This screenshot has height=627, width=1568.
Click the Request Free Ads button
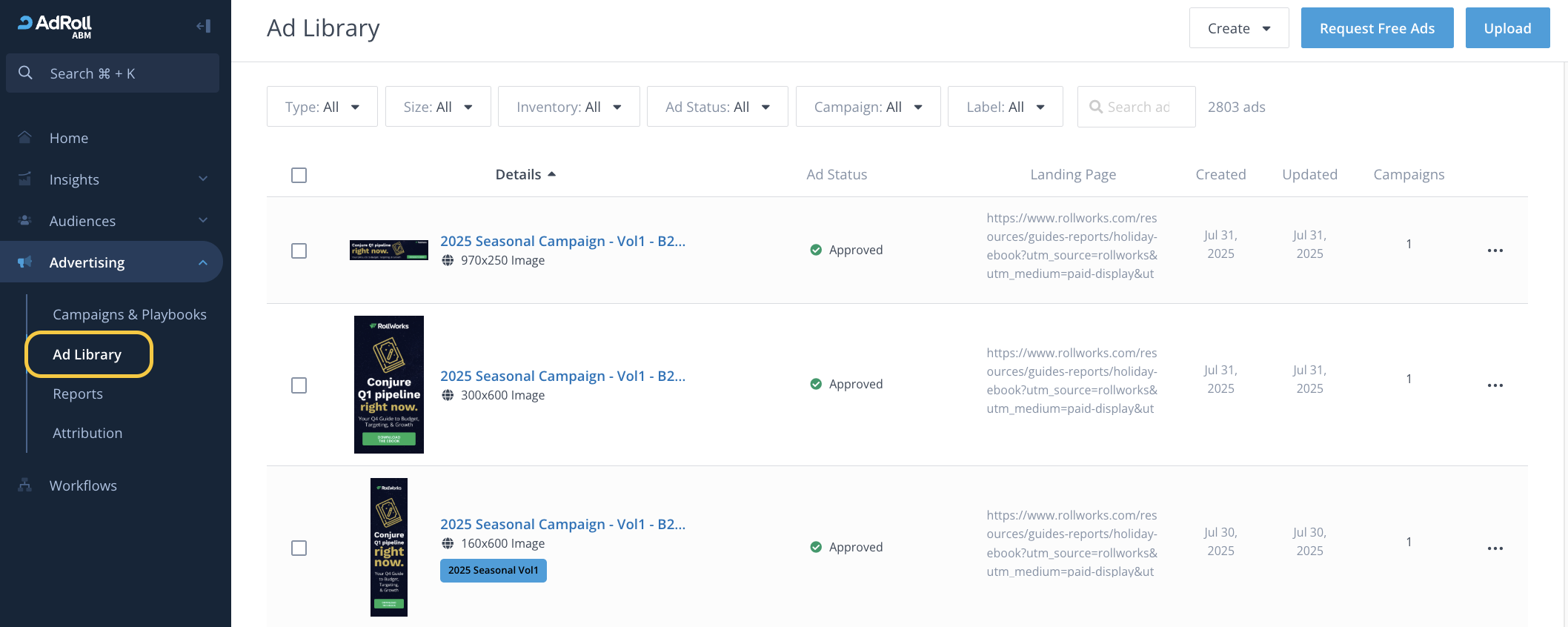(x=1377, y=28)
